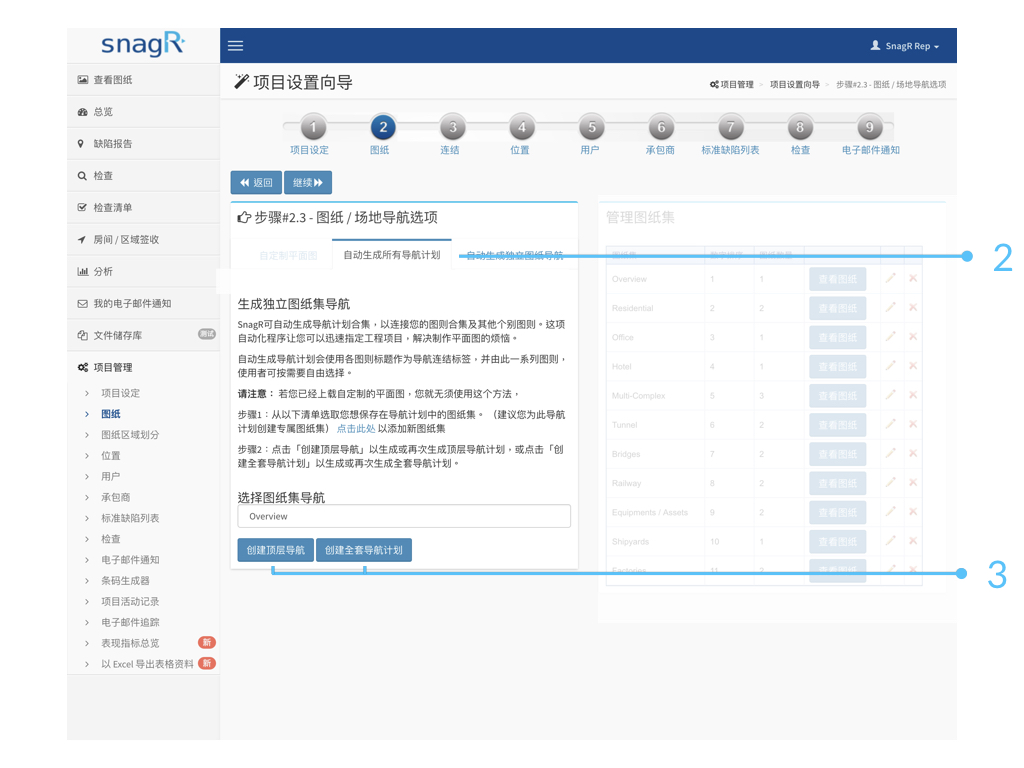Screen dimensions: 1024x768
Task: Open 分析 in the sidebar
Action: (143, 272)
